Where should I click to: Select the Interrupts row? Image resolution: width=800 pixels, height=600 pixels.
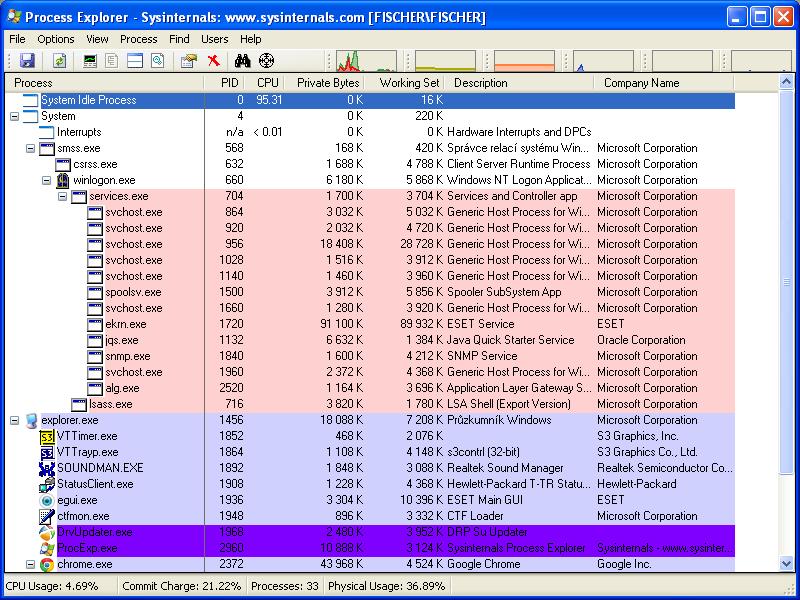[370, 133]
